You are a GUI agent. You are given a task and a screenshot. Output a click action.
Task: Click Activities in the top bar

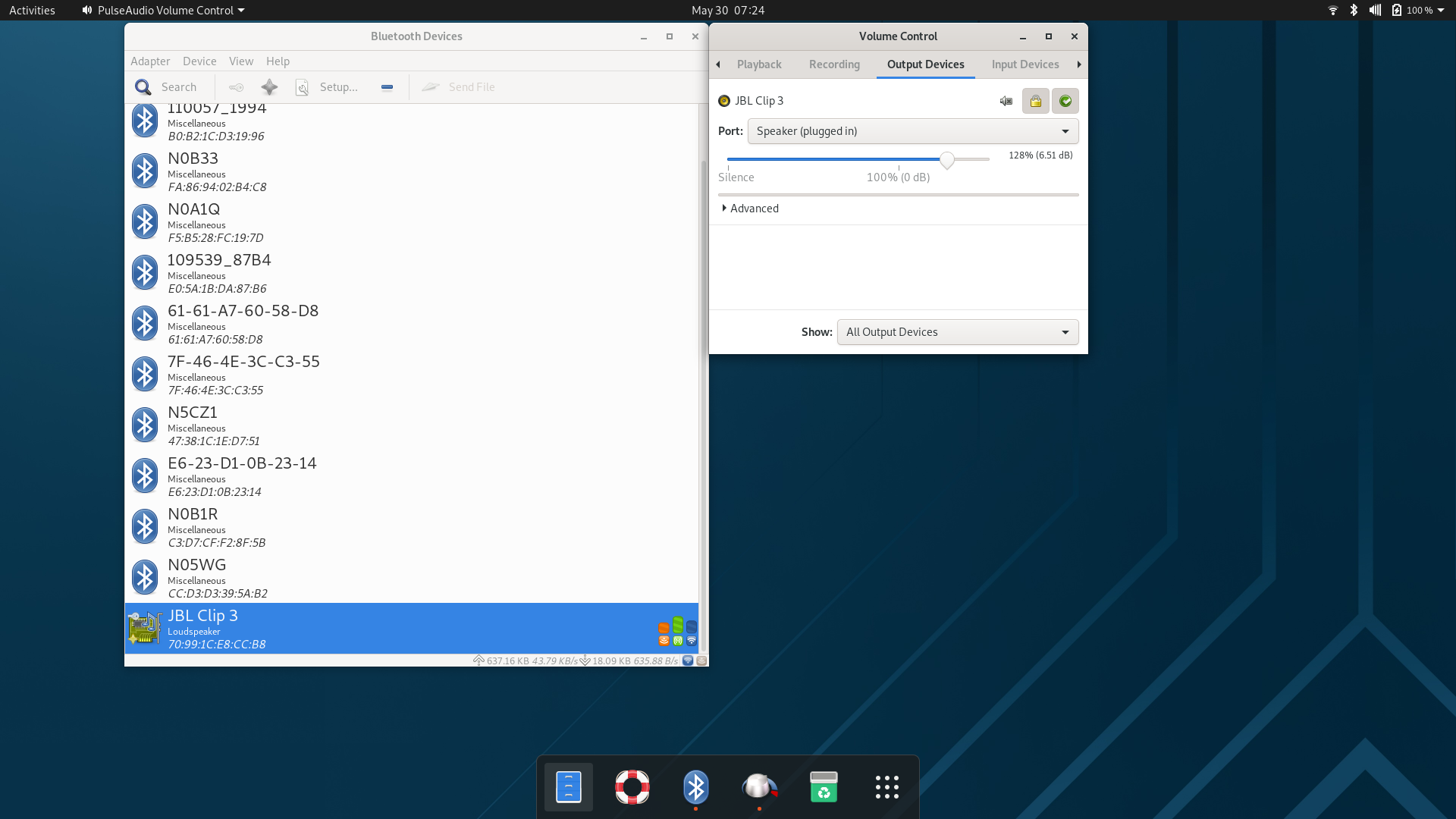pos(32,10)
